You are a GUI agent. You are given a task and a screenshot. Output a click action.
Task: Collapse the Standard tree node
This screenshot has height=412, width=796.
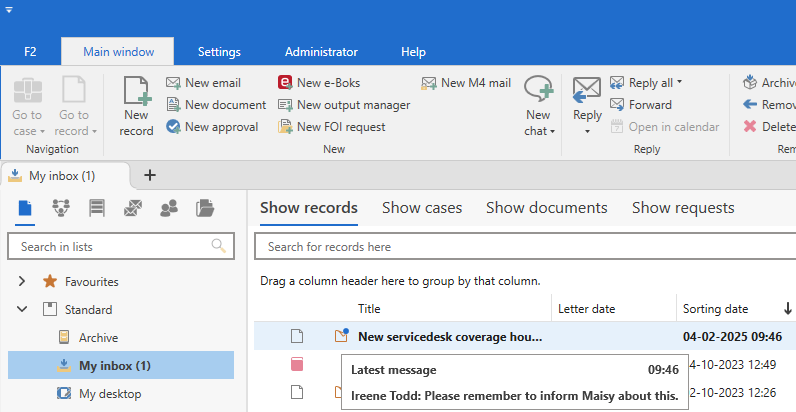(22, 310)
